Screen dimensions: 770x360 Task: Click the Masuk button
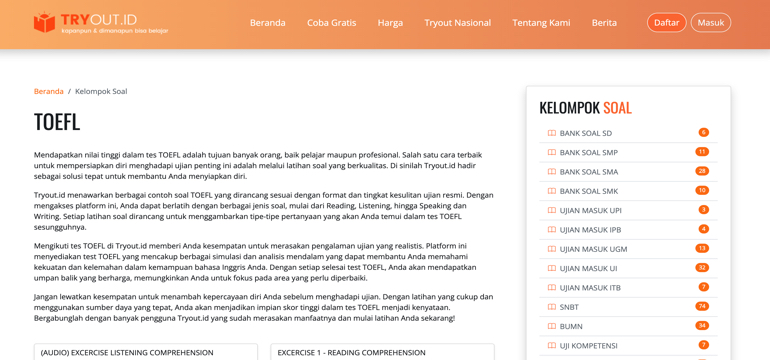coord(711,23)
